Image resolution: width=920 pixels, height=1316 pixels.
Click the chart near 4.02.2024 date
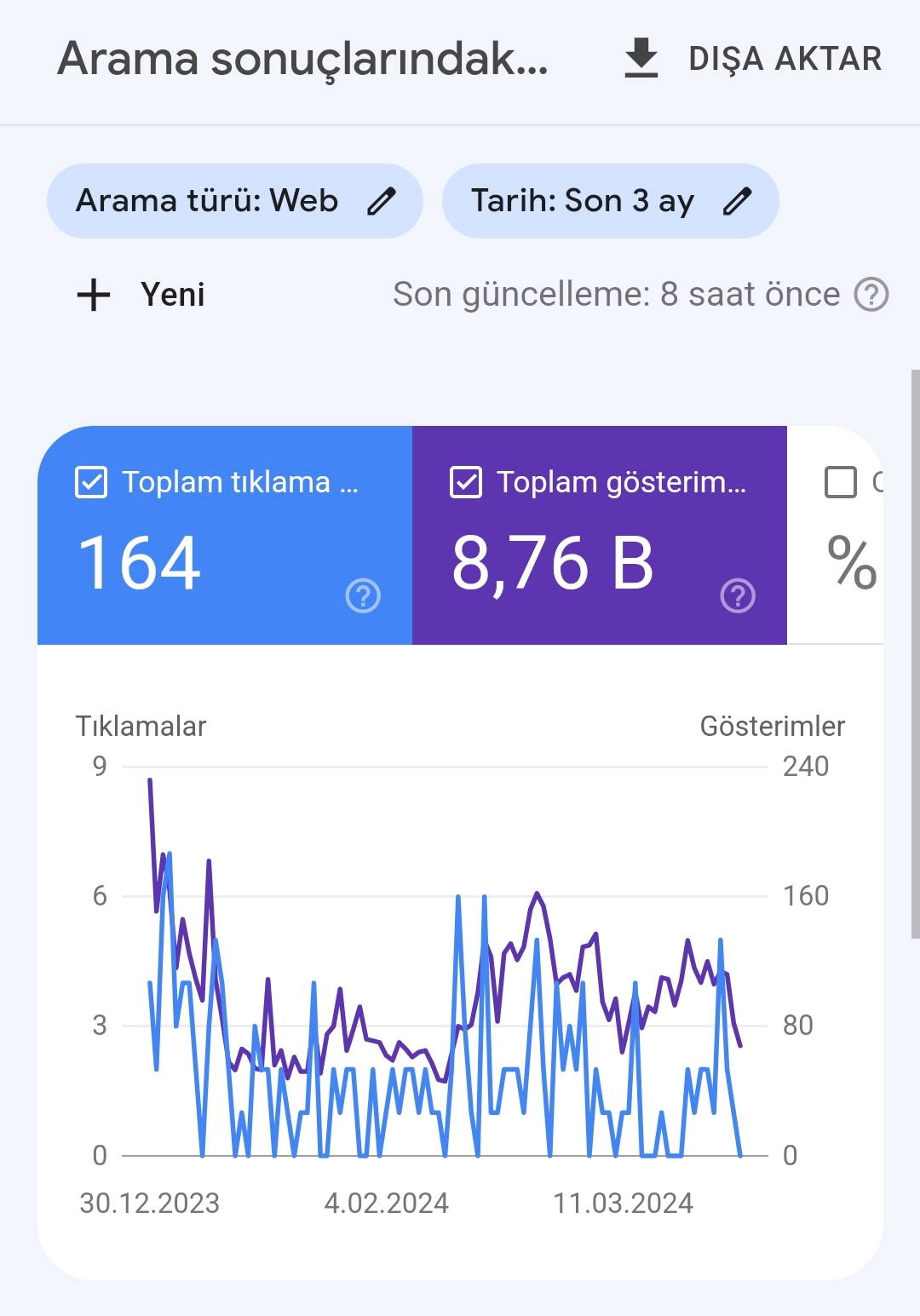point(386,1203)
